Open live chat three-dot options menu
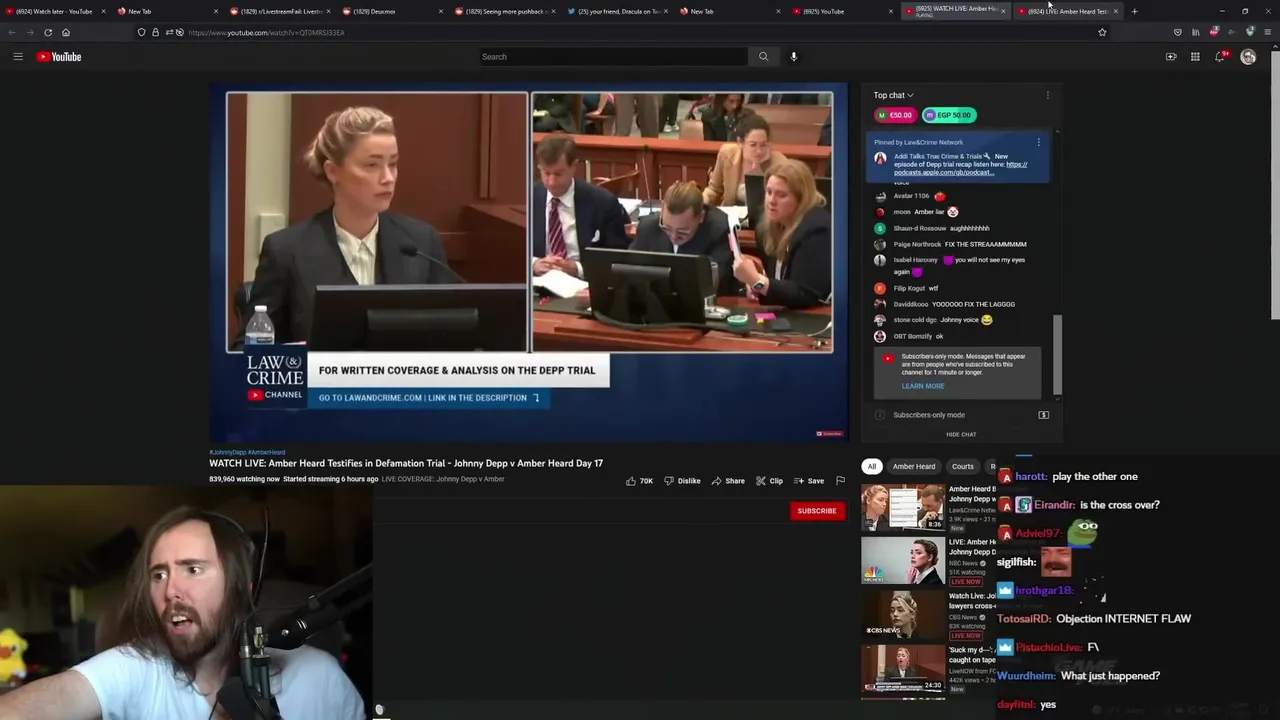 pos(1047,95)
